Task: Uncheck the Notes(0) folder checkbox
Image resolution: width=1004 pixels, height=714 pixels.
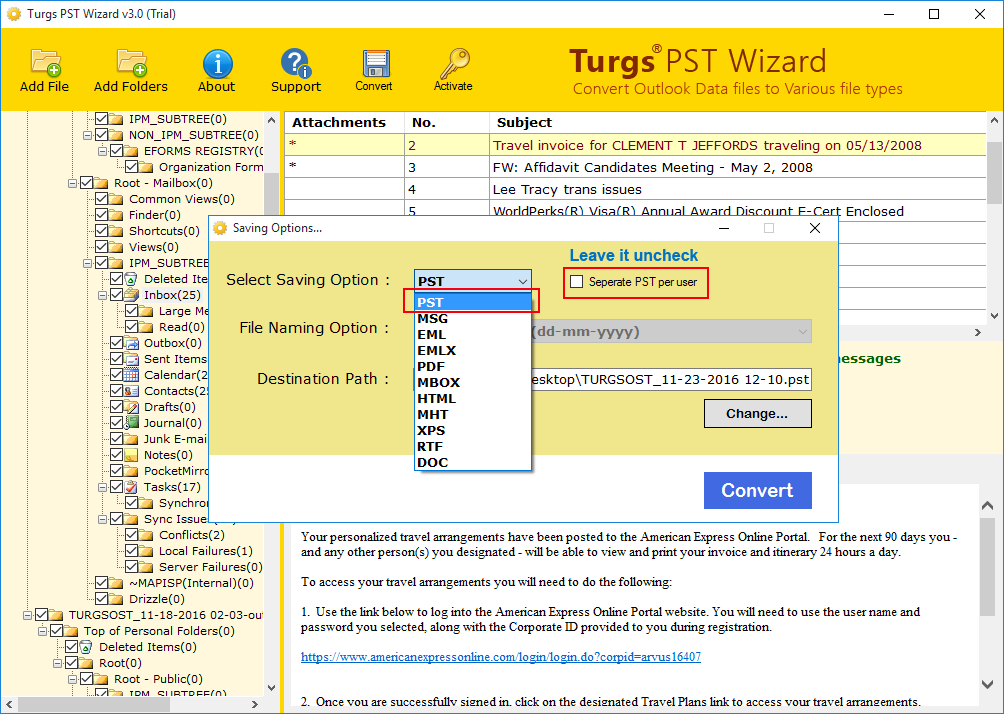Action: (117, 455)
